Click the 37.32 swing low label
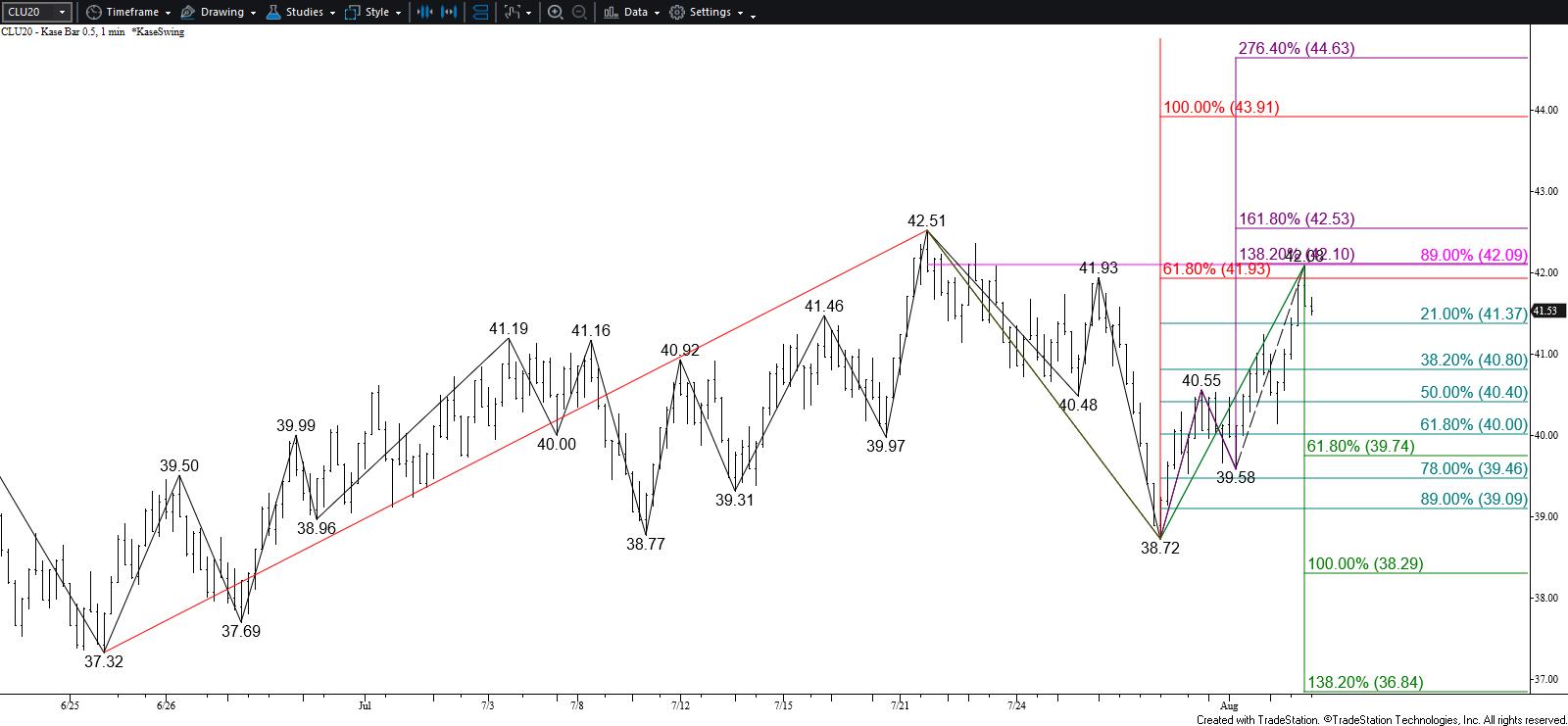 (104, 661)
